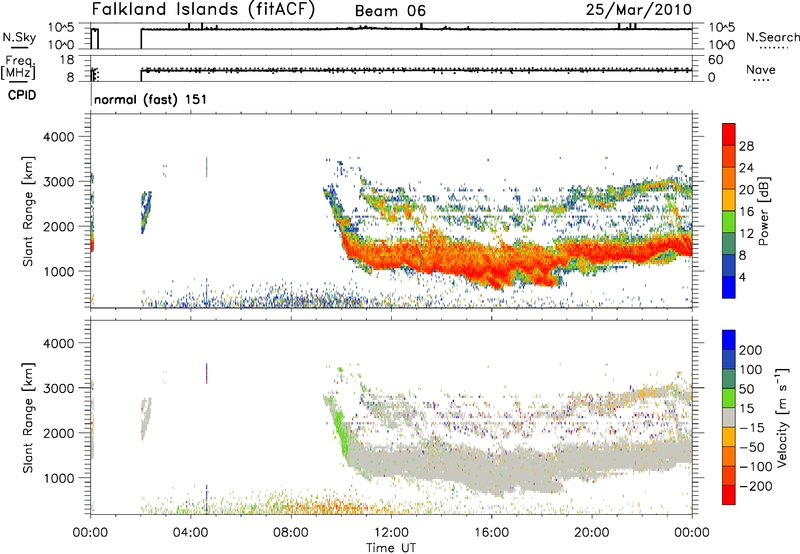Viewport: 800px width, 554px height.
Task: Click the '18' frequency tick label
Action: tap(67, 60)
